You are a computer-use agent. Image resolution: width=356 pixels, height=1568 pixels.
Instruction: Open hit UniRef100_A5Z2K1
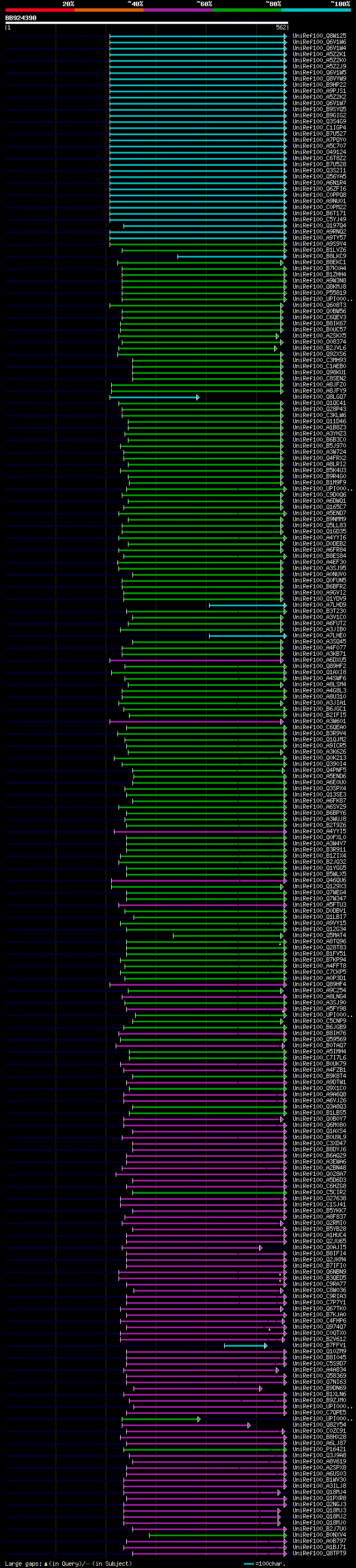point(319,54)
